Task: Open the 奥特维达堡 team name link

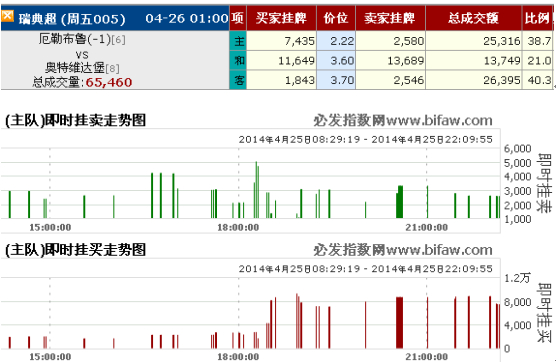Action: click(x=75, y=67)
